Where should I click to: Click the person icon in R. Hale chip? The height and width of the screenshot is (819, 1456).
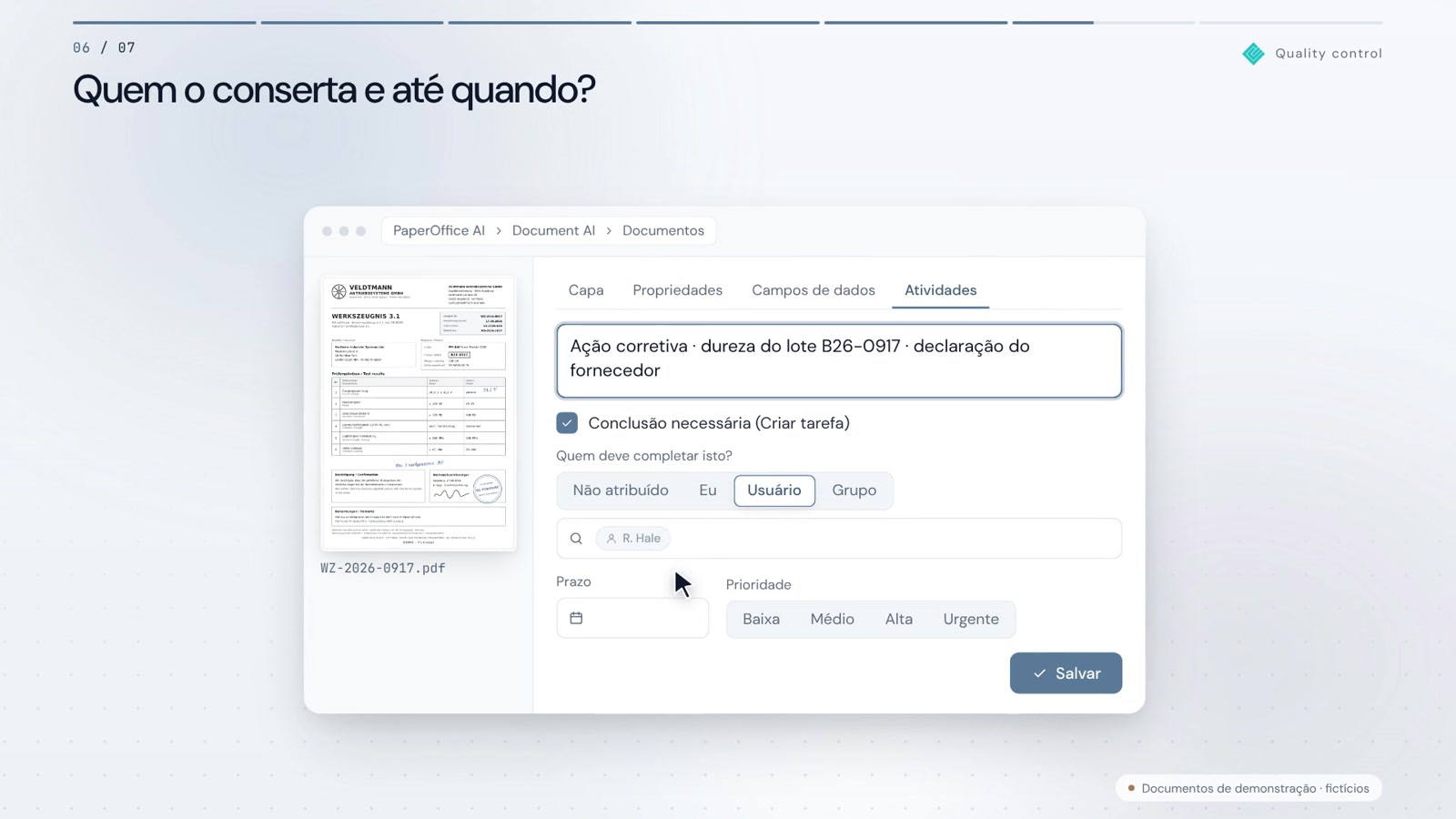[612, 539]
